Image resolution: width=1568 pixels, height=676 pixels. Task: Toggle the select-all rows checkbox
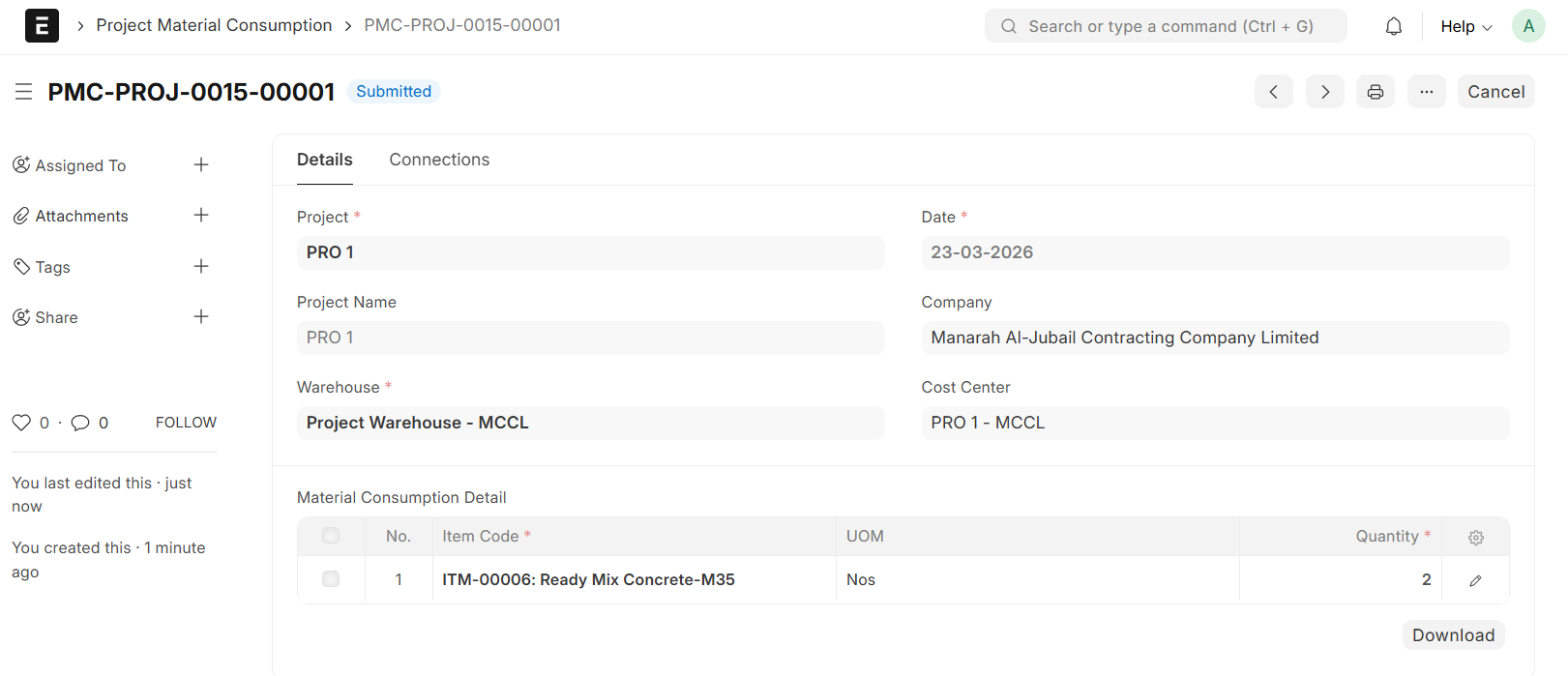pyautogui.click(x=331, y=536)
